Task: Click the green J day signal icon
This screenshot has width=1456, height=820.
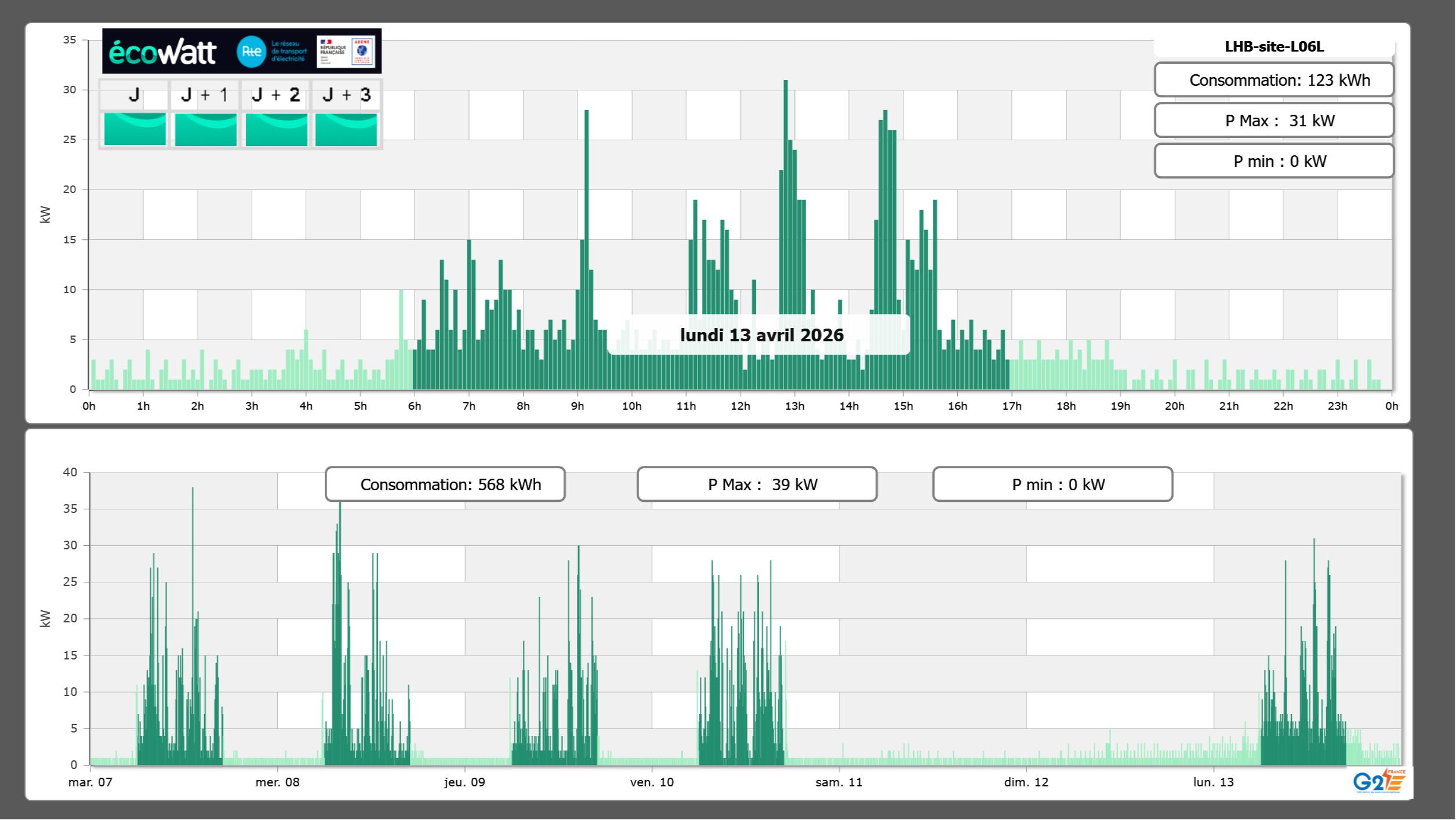Action: [x=135, y=129]
